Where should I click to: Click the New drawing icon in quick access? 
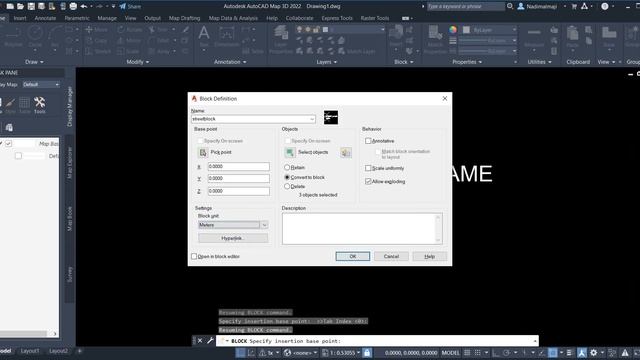[10, 7]
